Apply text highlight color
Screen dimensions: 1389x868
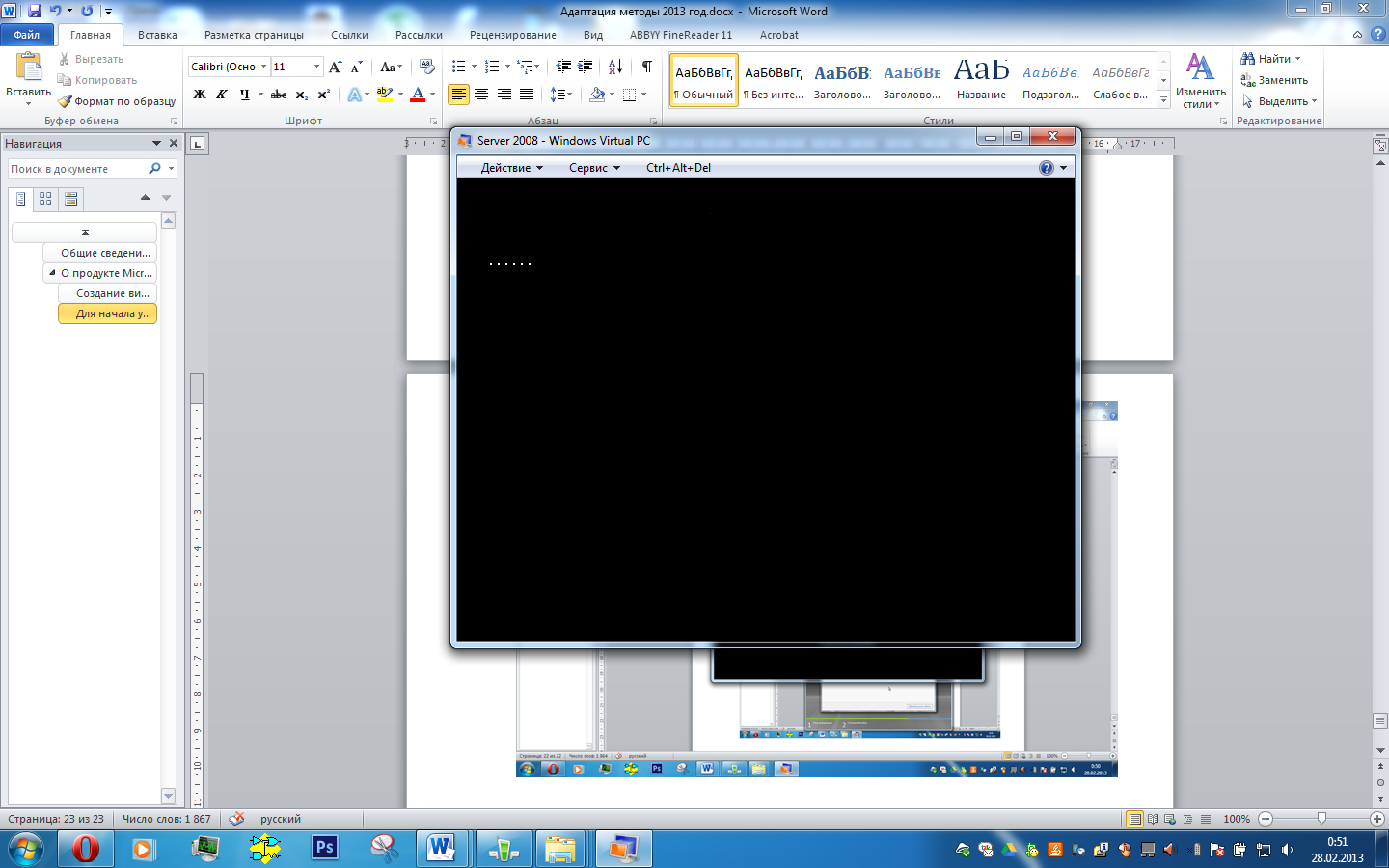(385, 95)
